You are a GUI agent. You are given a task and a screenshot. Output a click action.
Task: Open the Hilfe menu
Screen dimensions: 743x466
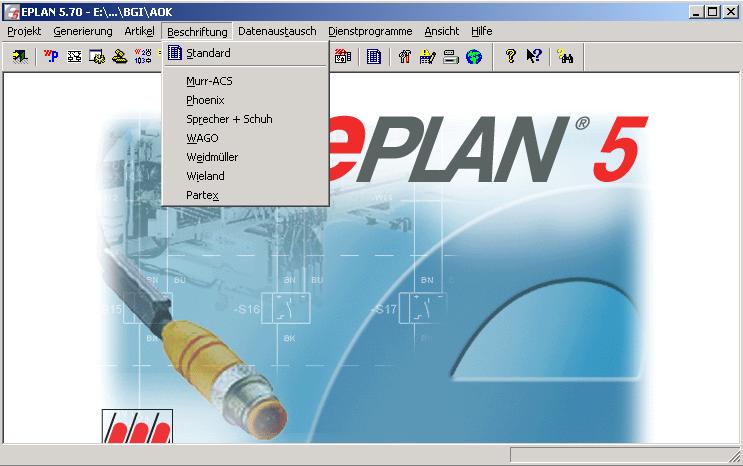[x=481, y=31]
